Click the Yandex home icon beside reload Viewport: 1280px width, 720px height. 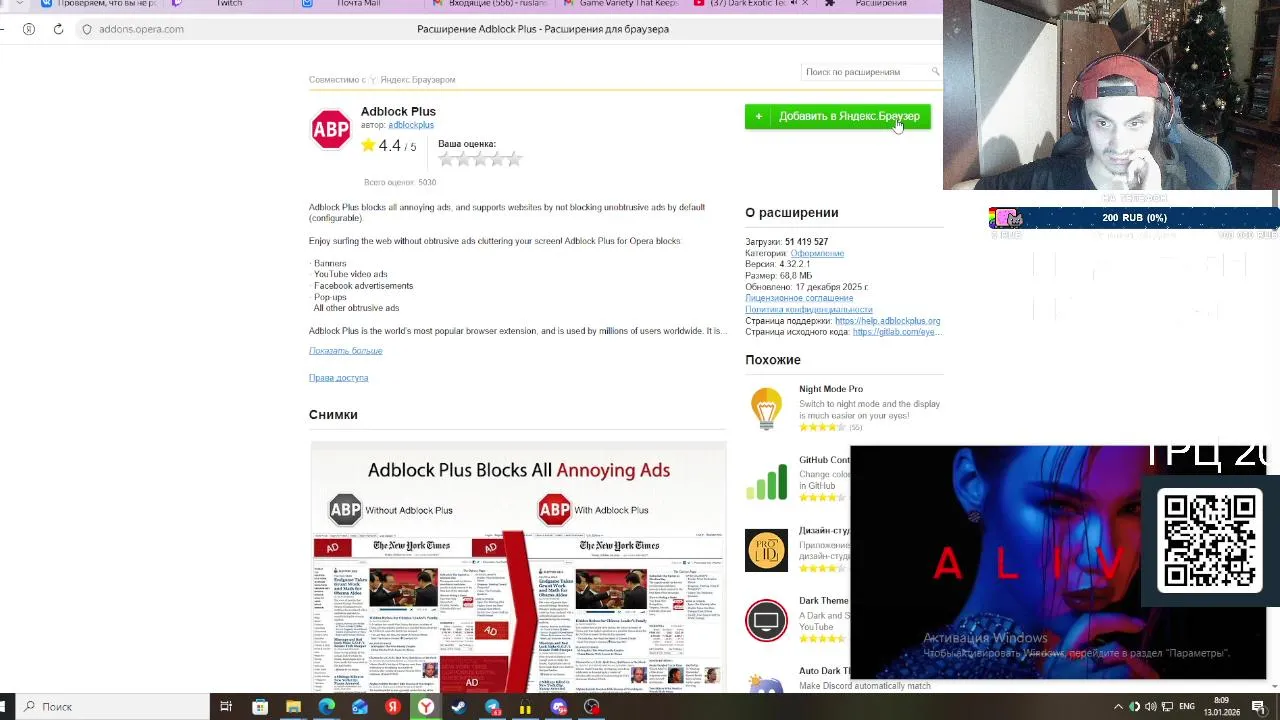[x=29, y=29]
